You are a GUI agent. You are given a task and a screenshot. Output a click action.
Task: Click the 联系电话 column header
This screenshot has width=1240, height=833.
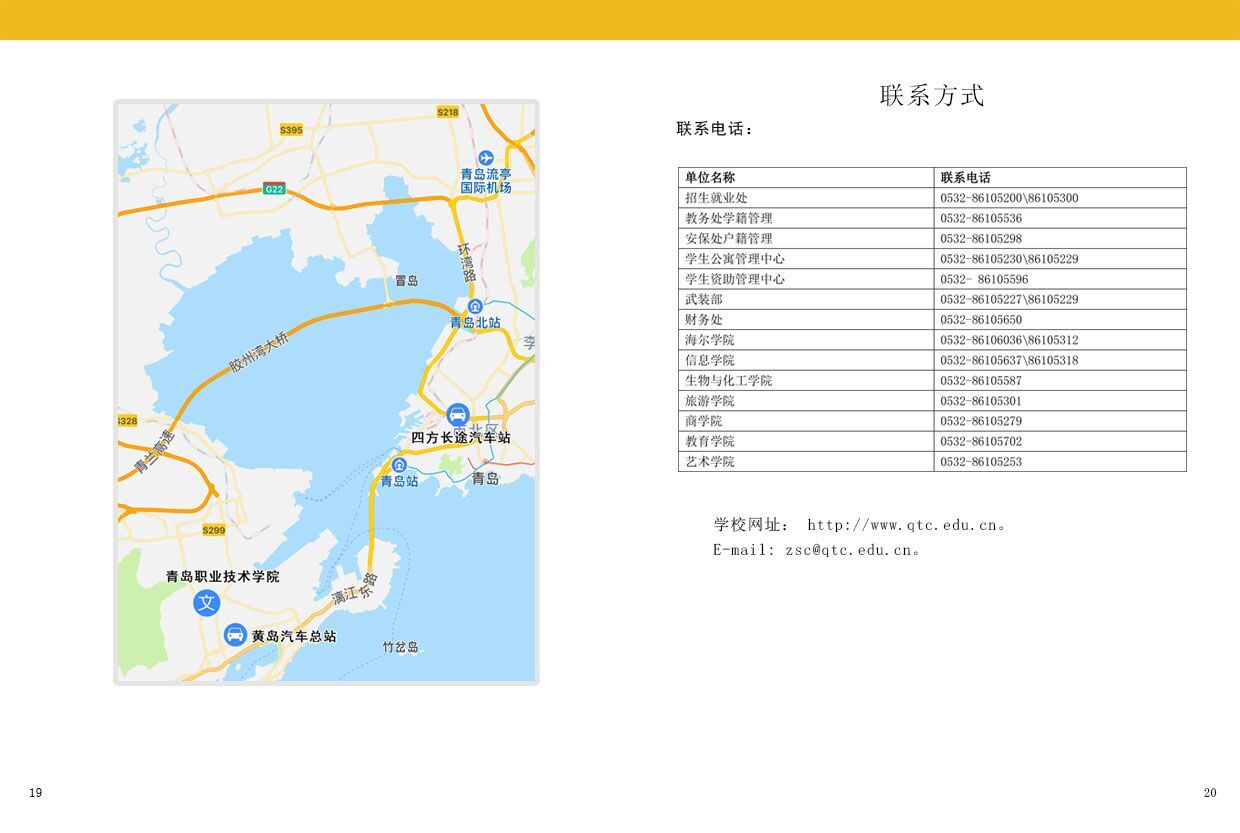(965, 178)
